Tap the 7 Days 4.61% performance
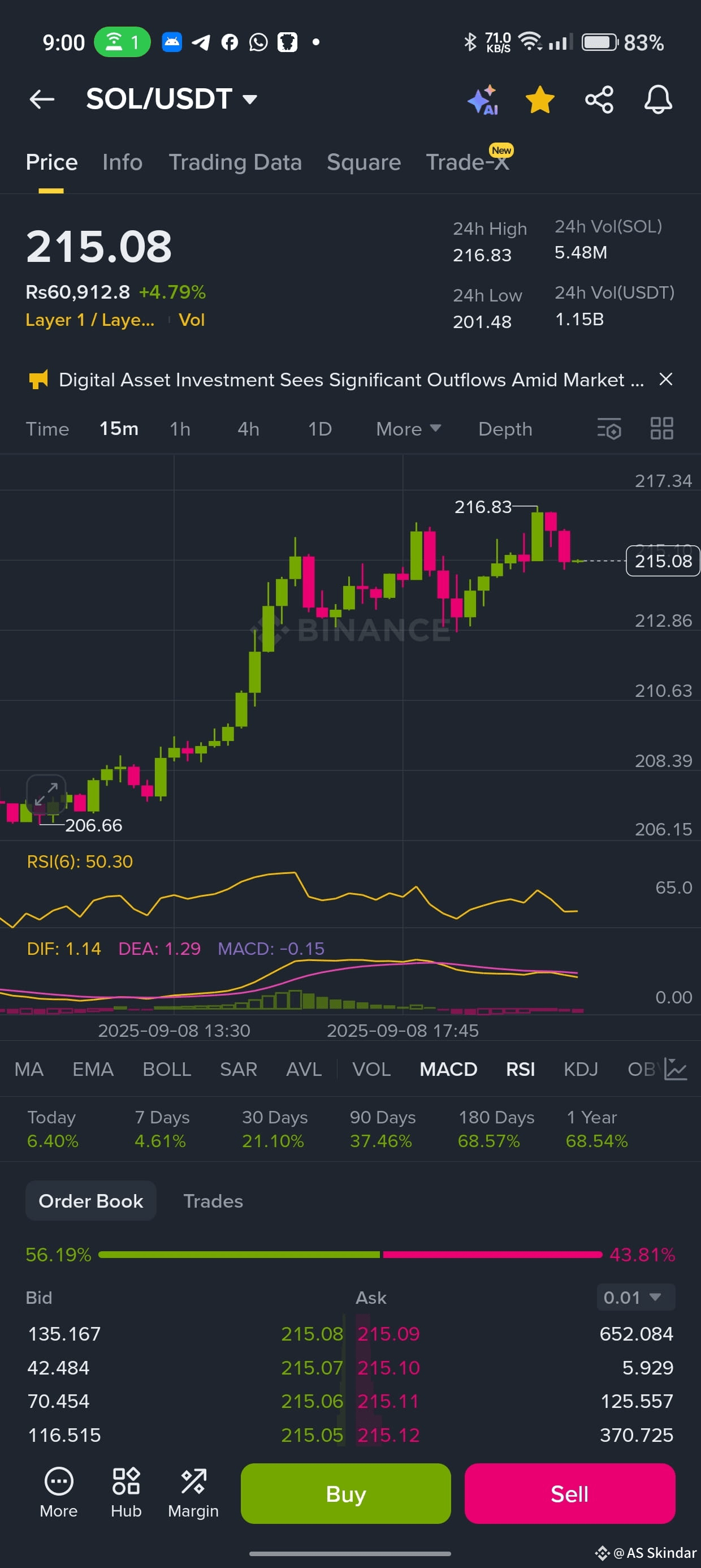Screen dimensions: 701x1568 [x=161, y=1129]
